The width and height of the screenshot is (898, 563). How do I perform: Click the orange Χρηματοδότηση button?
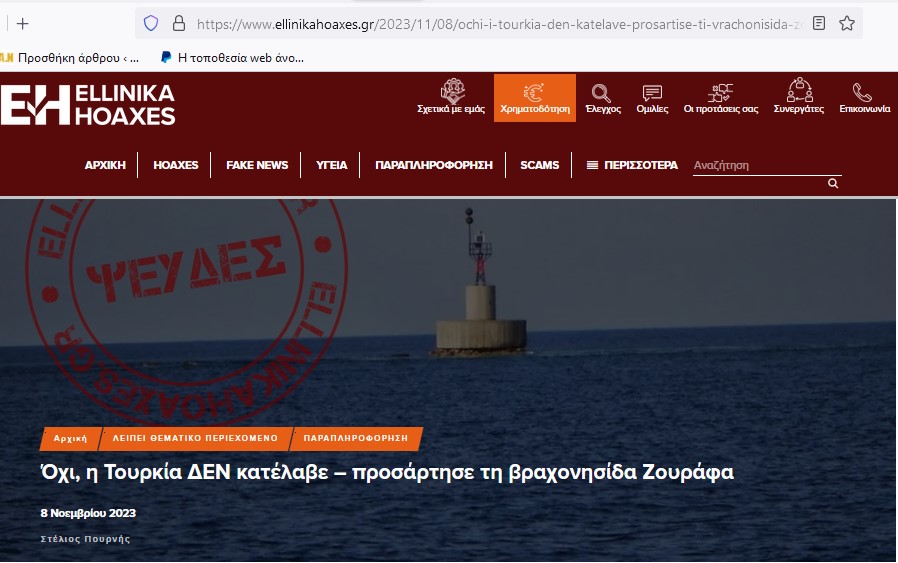tap(535, 98)
